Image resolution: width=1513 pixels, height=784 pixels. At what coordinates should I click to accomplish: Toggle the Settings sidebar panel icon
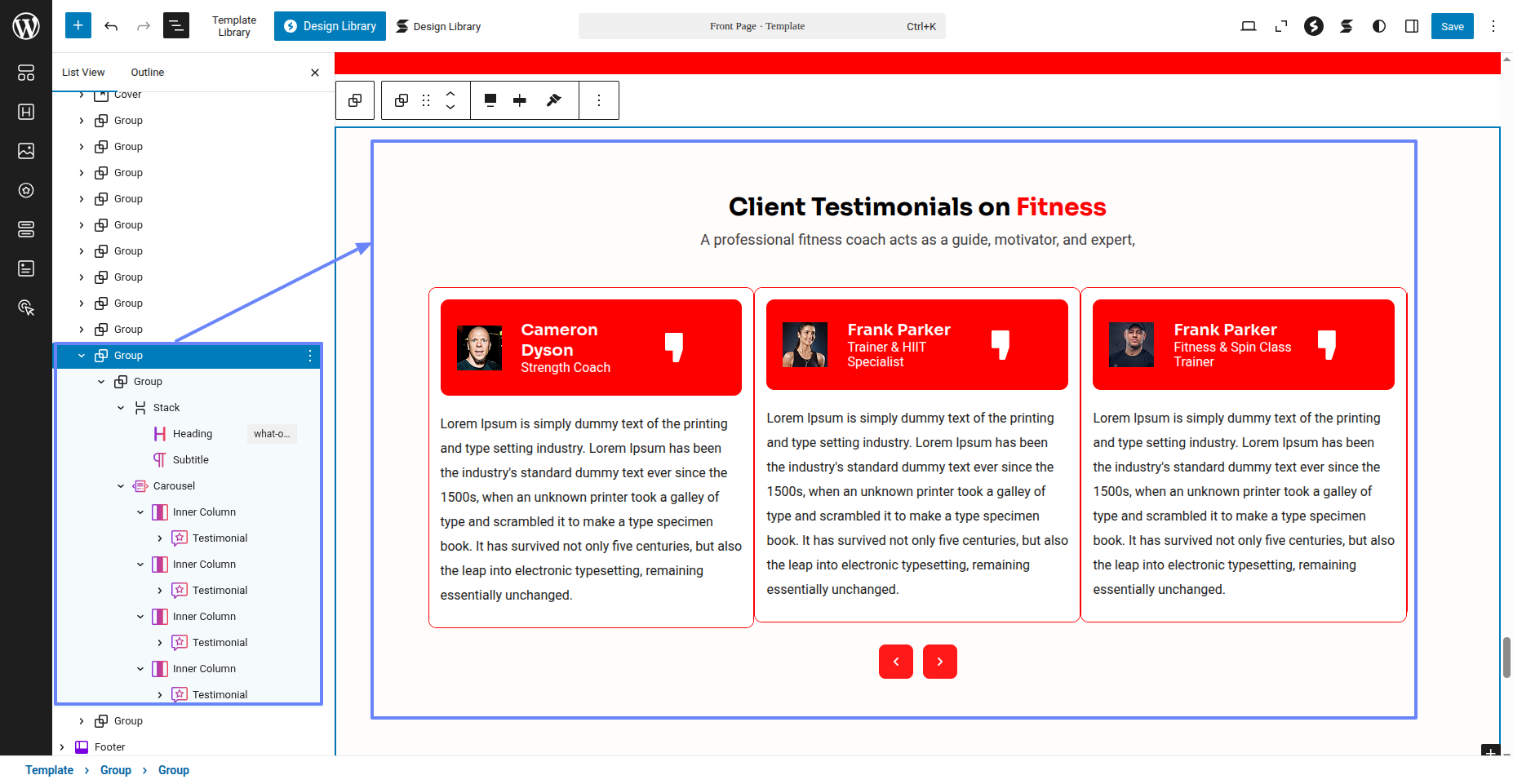click(1411, 26)
